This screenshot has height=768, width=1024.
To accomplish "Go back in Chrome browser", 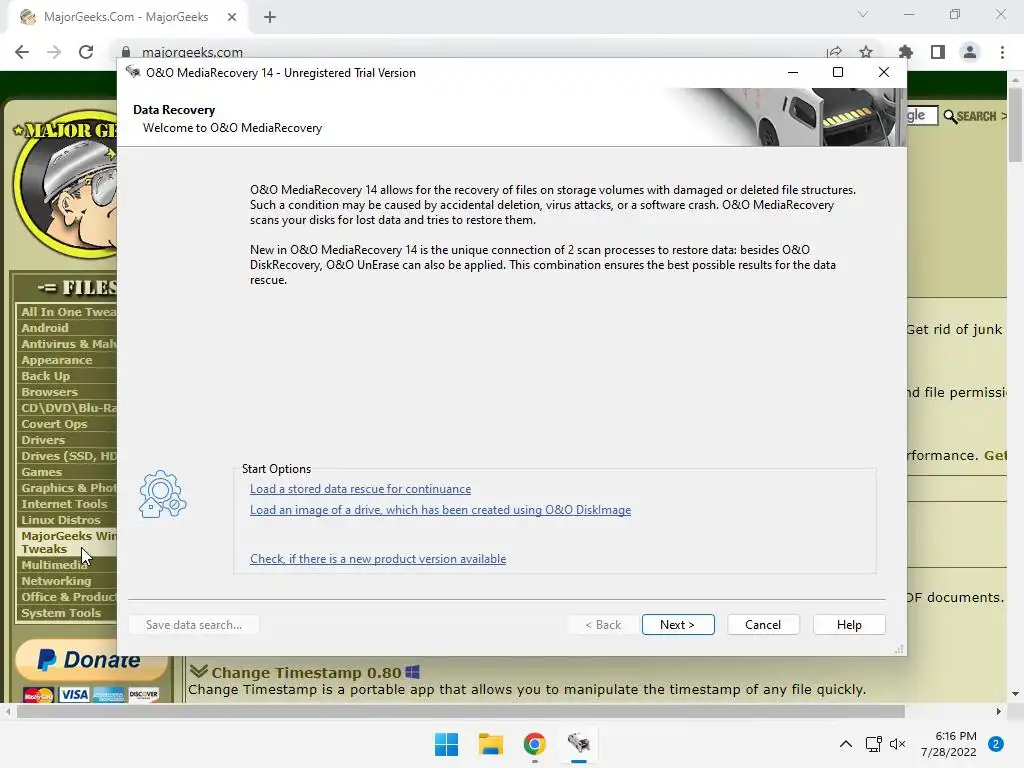I will point(22,52).
